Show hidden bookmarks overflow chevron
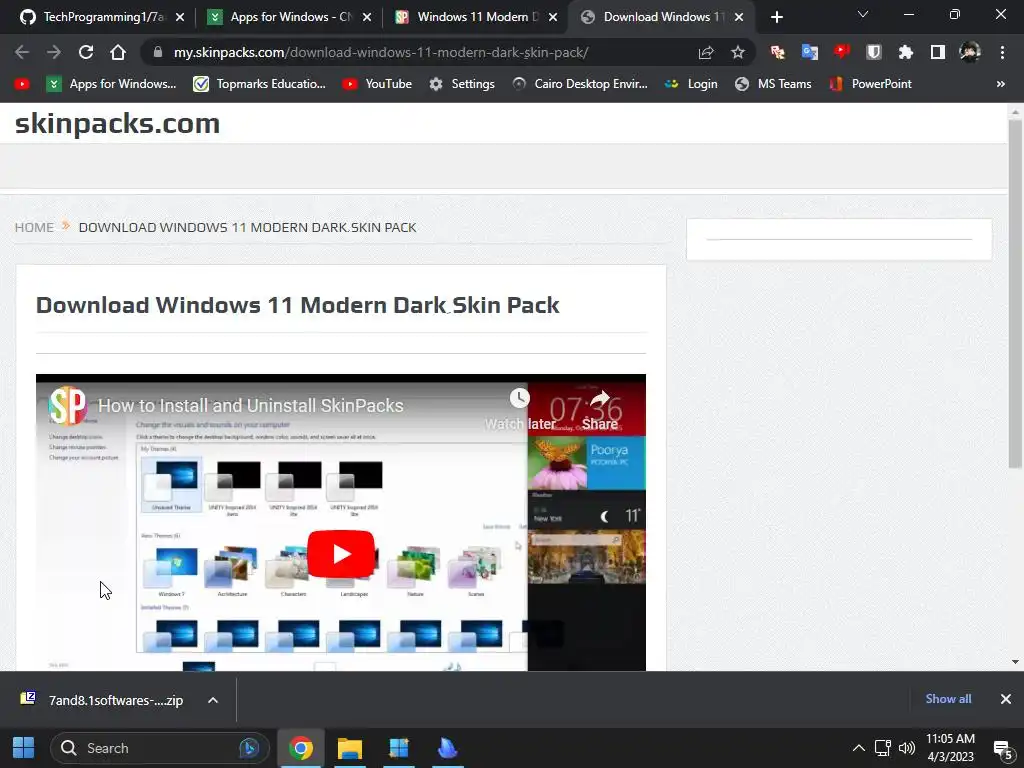The image size is (1024, 768). click(1000, 84)
